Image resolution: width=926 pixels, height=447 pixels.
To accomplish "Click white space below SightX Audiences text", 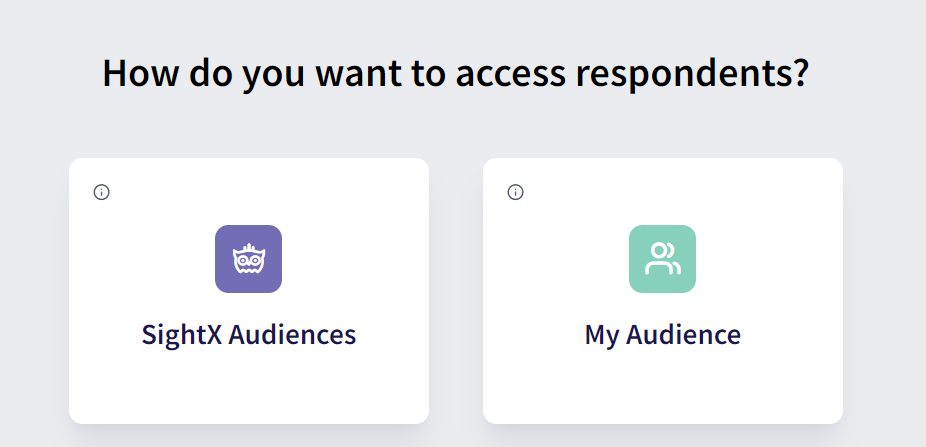I will click(x=249, y=387).
